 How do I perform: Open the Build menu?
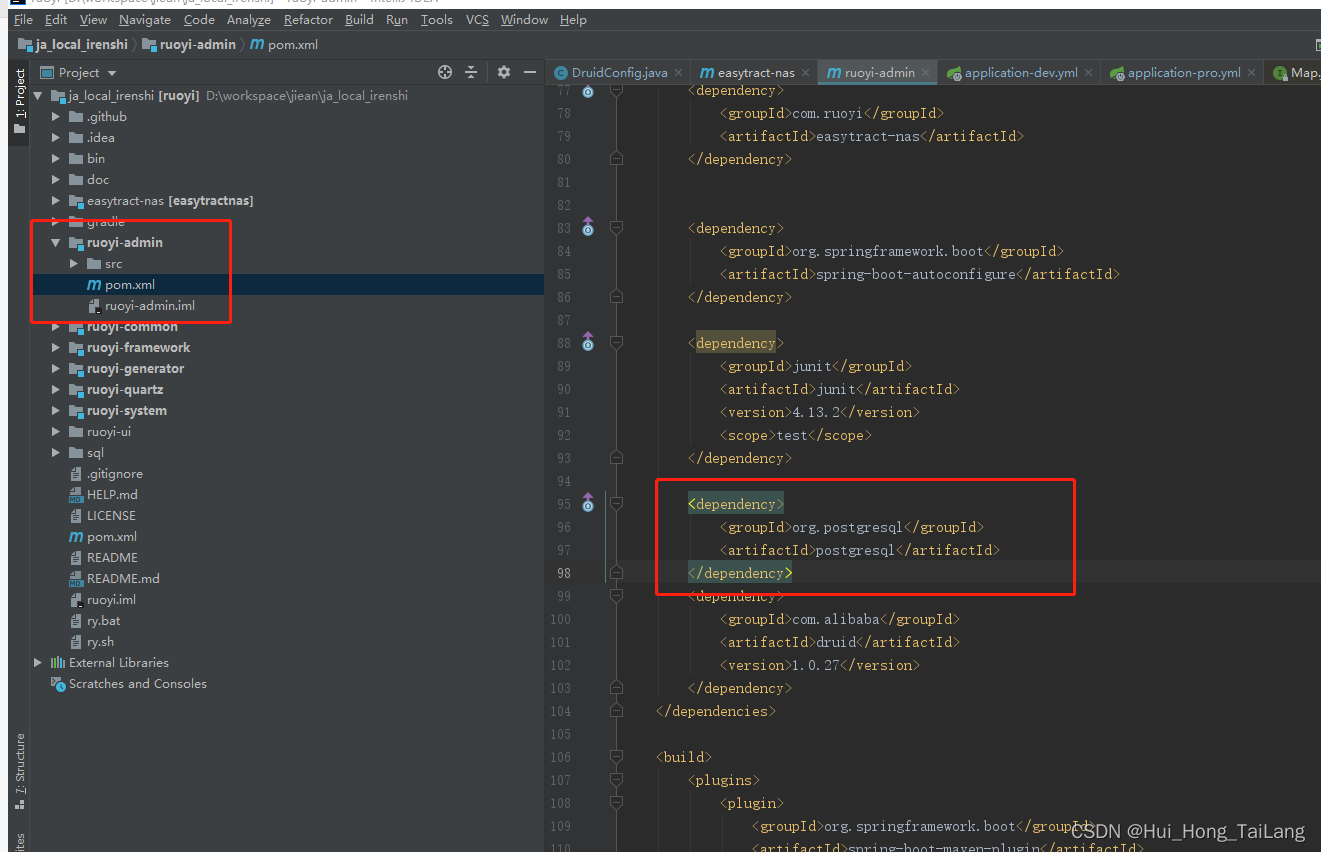pos(359,19)
